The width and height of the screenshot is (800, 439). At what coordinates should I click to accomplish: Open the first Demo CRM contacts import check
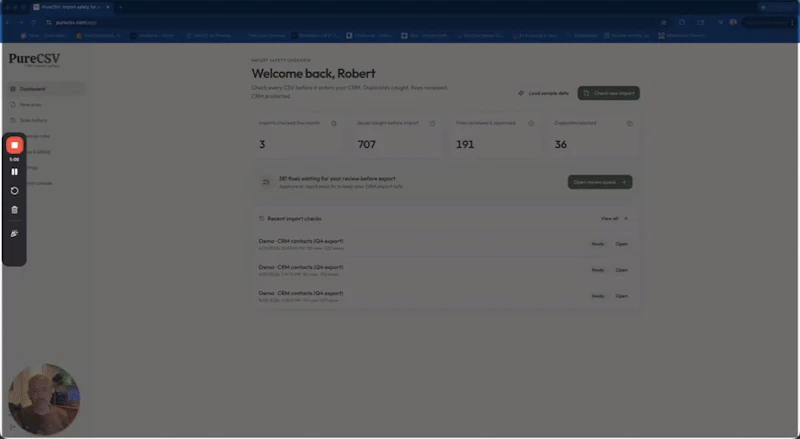[621, 244]
